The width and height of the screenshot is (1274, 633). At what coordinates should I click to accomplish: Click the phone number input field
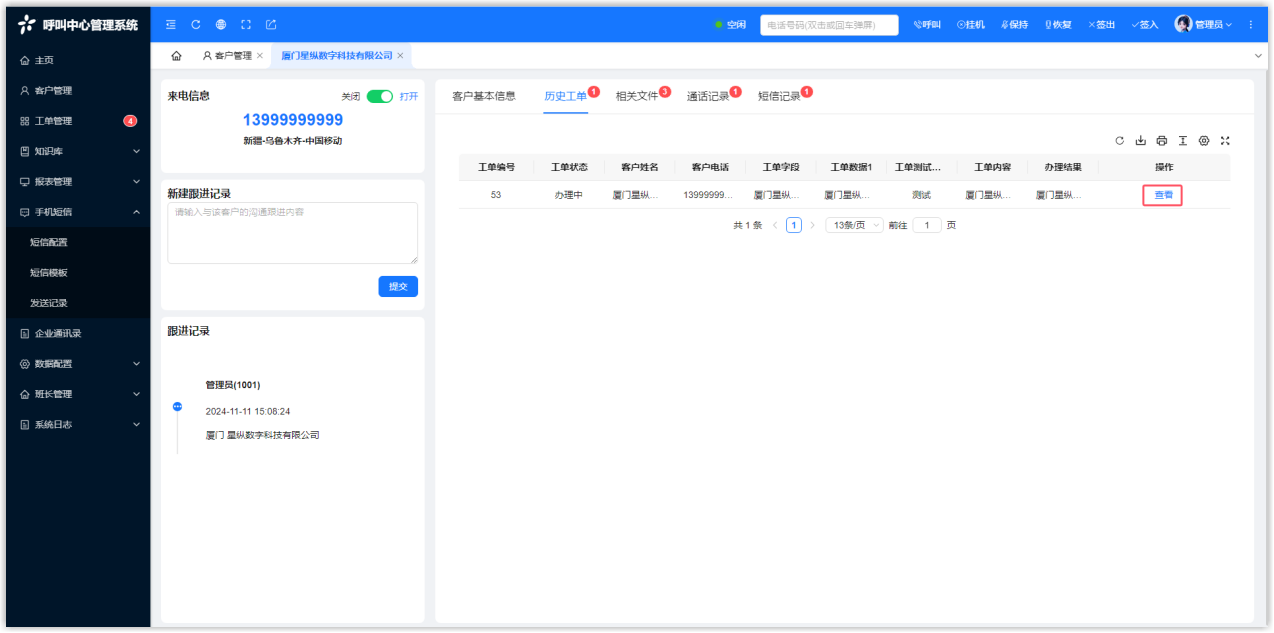pyautogui.click(x=828, y=25)
